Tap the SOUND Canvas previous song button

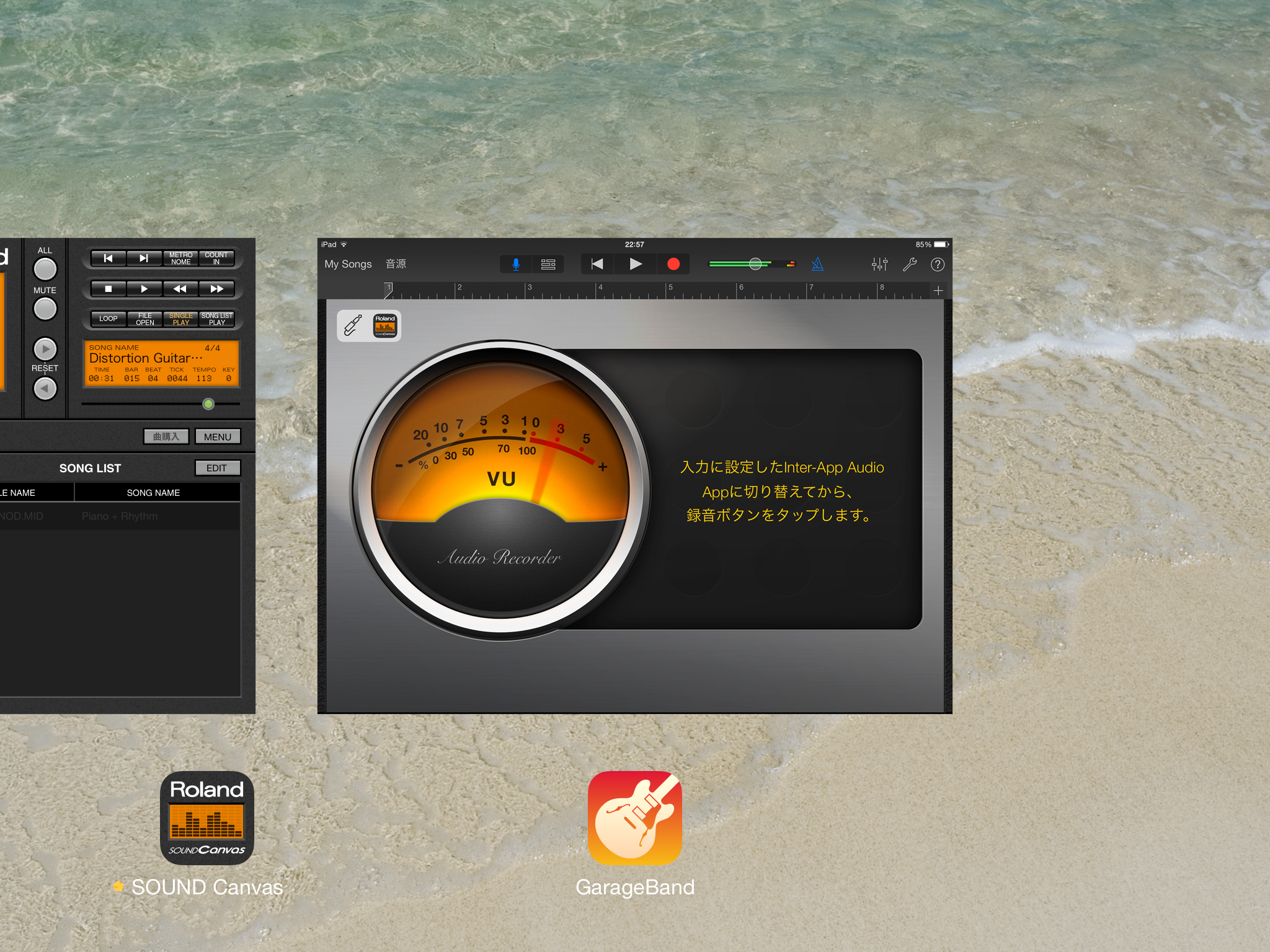pos(108,258)
